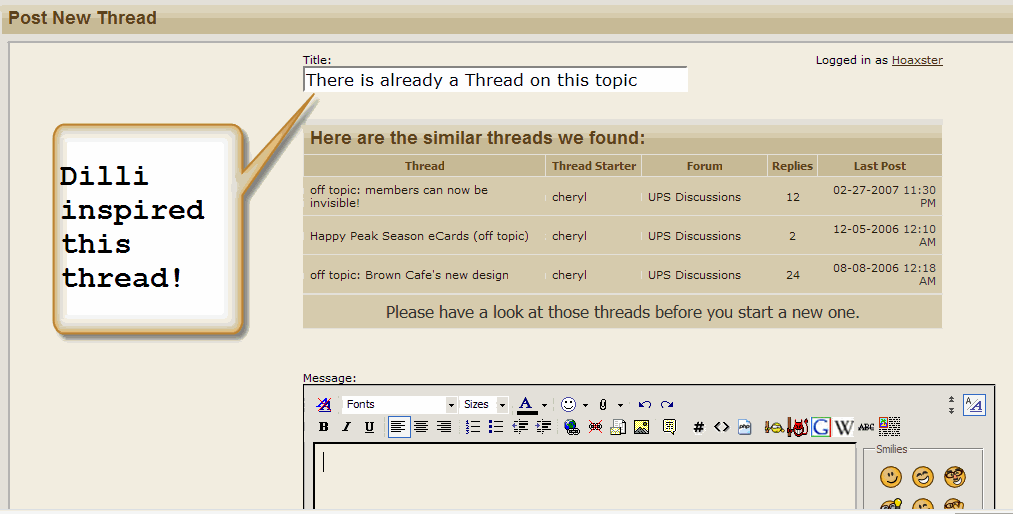
Task: Increase editor height with down arrow
Action: point(951,410)
